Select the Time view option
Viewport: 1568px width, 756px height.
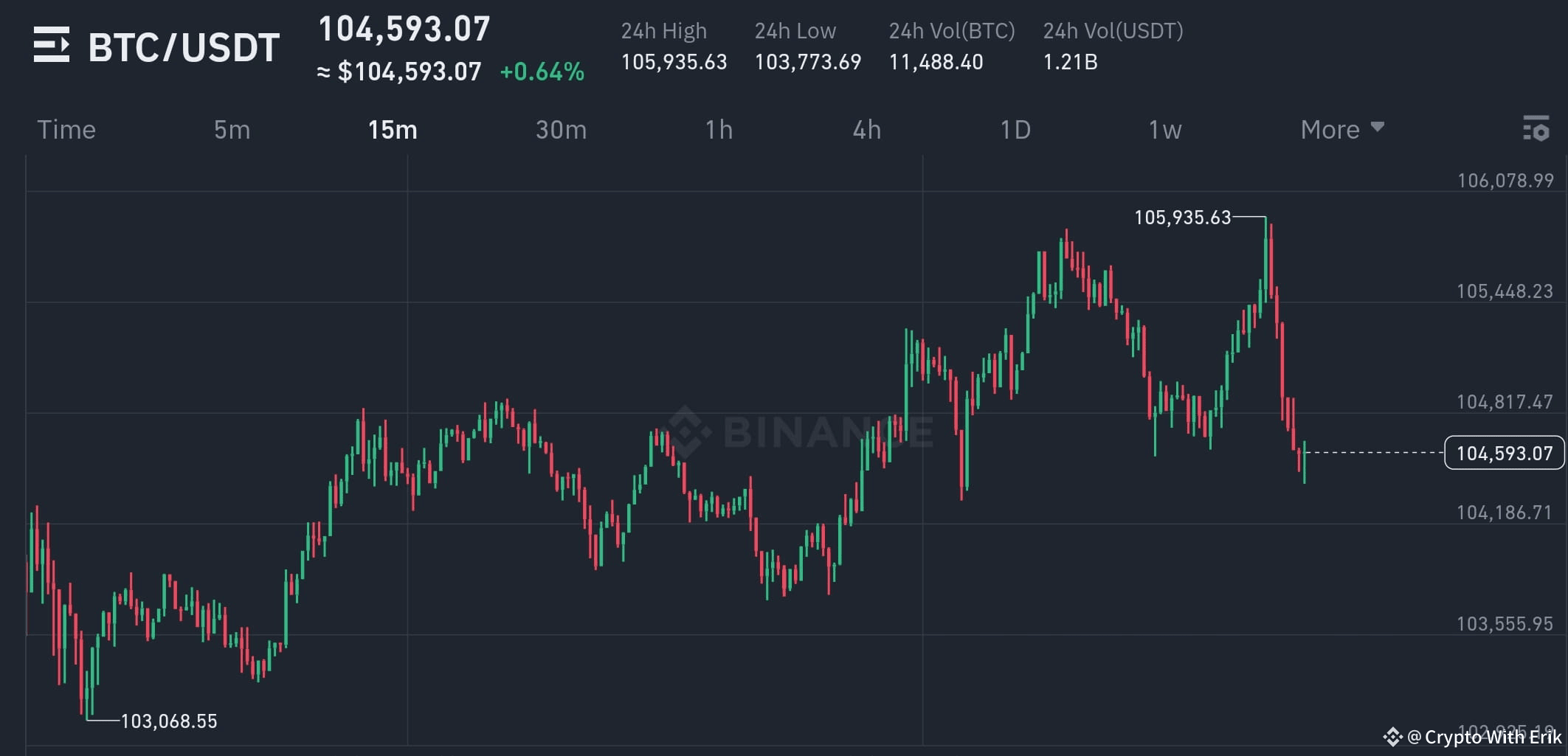66,130
